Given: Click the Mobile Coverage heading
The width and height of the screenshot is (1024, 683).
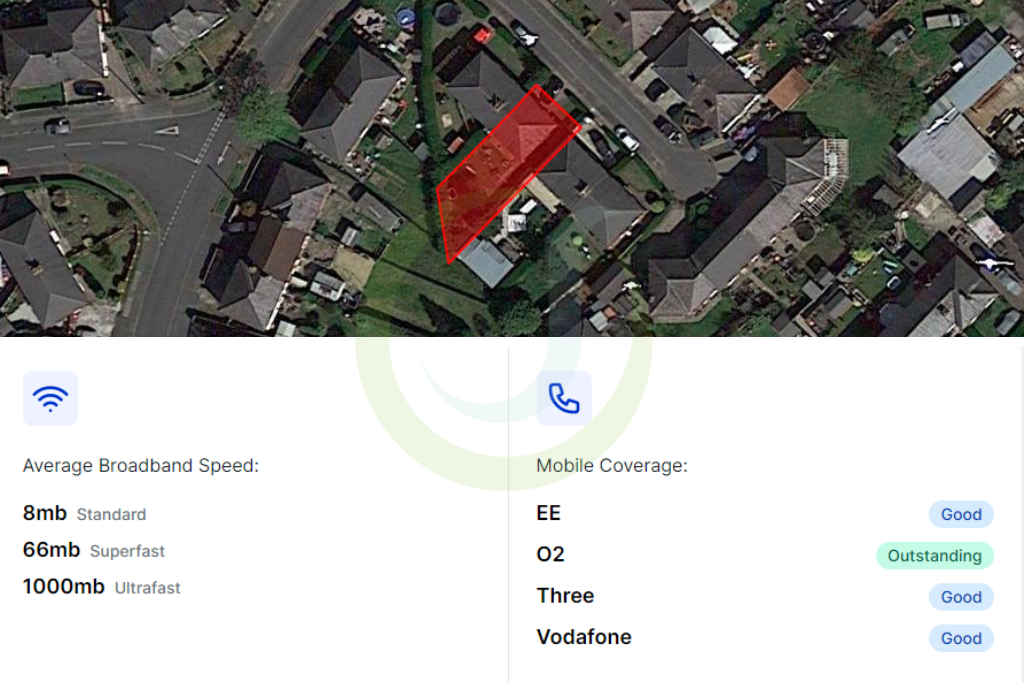Looking at the screenshot, I should 612,466.
